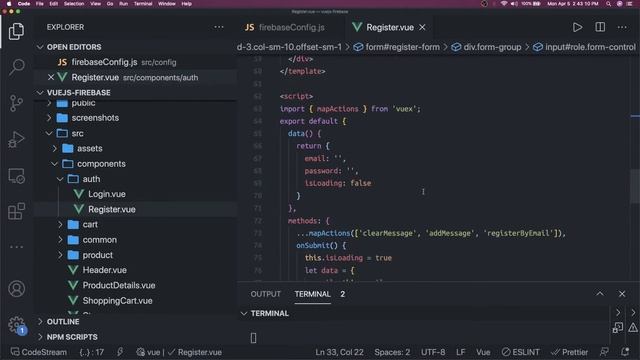Maximize the terminal panel size
Screen dimensions: 640x360
[600, 294]
